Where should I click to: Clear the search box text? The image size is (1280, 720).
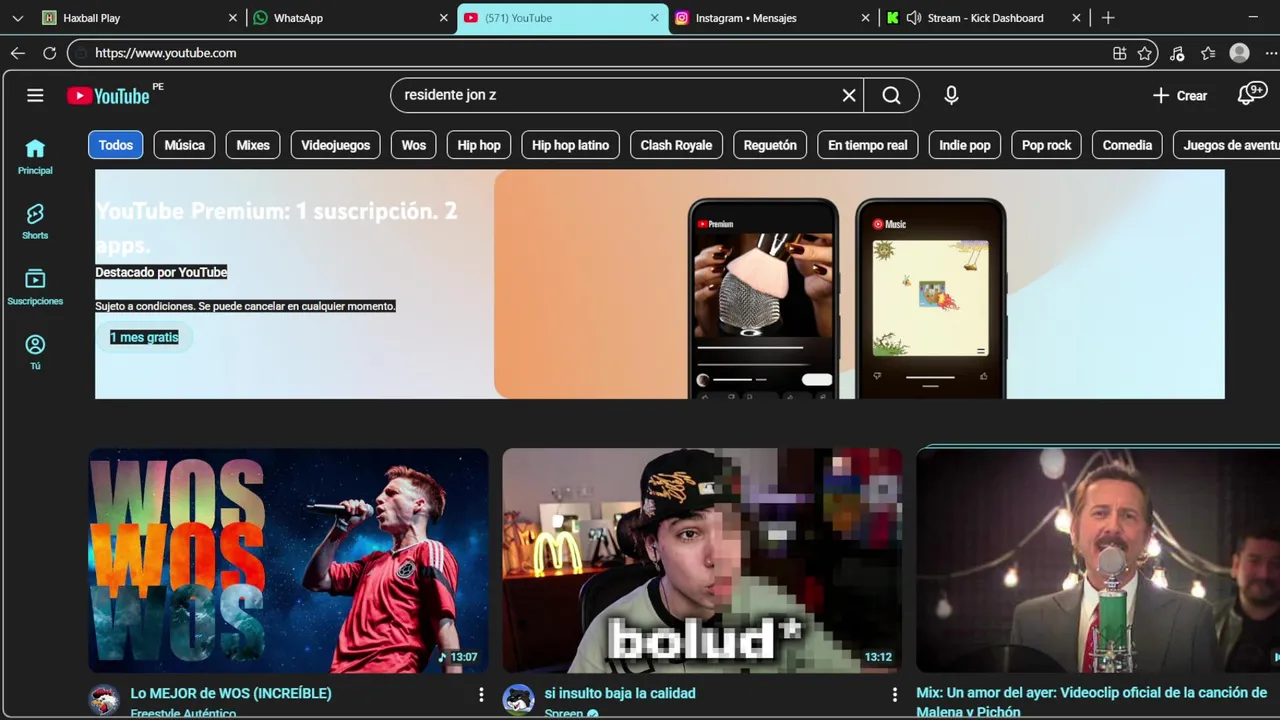(849, 96)
